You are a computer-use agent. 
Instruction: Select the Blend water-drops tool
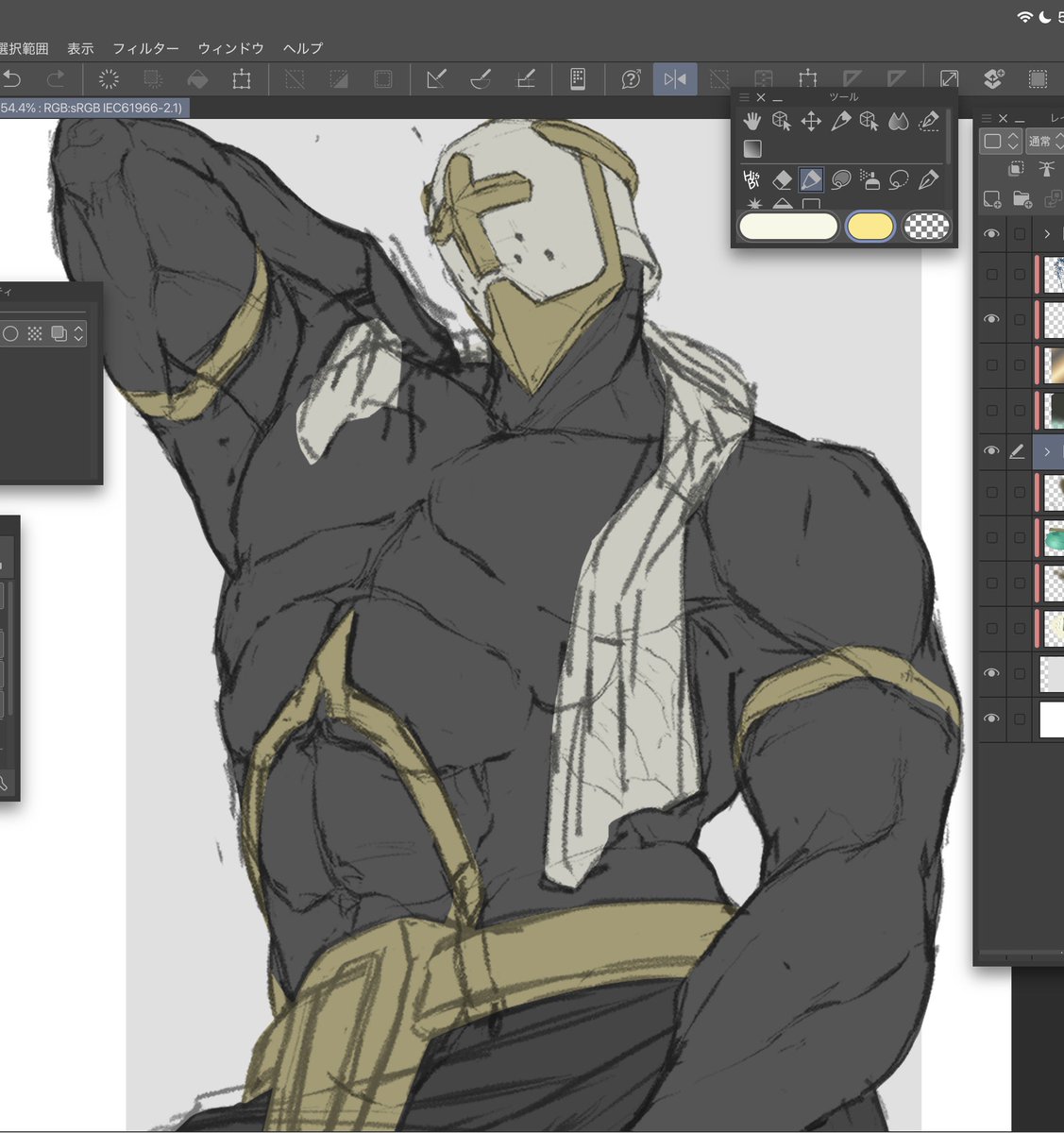pos(899,121)
